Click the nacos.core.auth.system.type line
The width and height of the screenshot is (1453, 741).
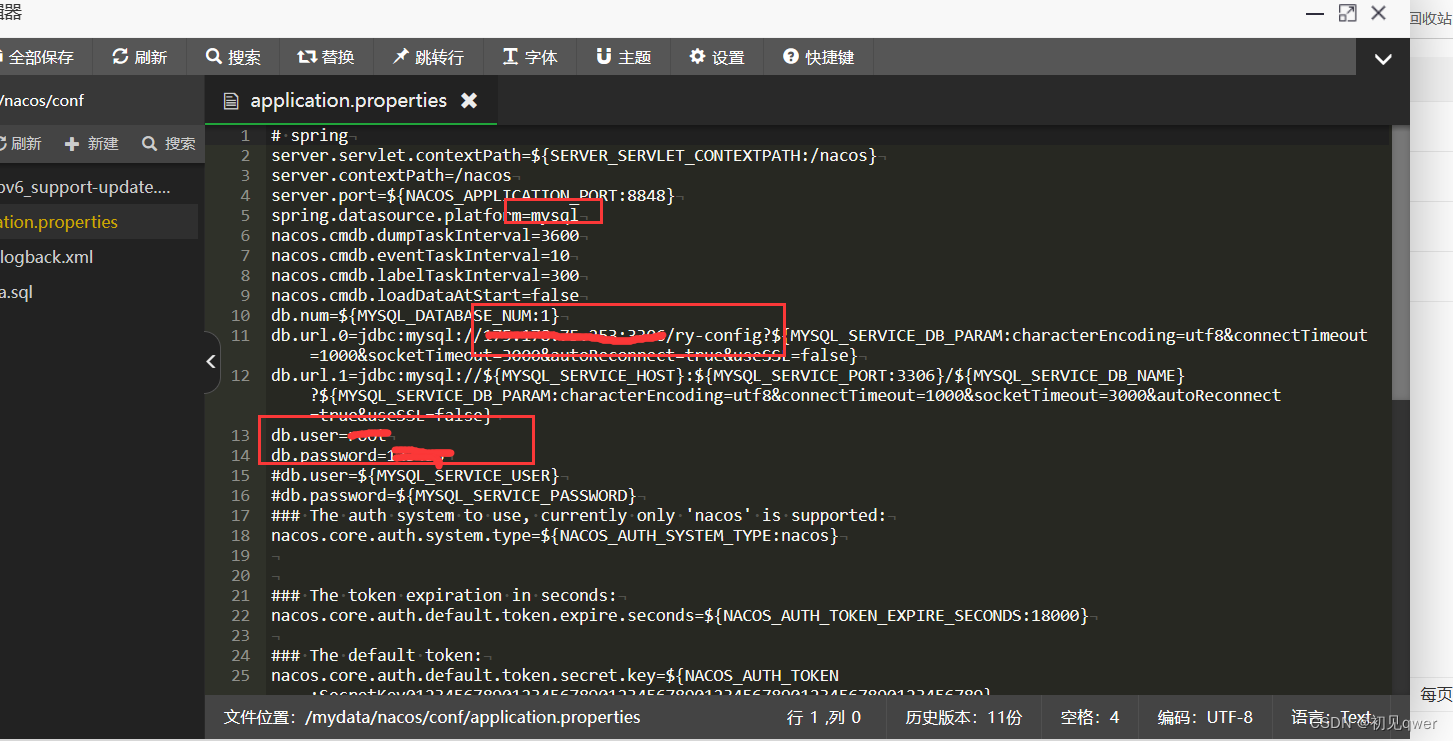(555, 535)
